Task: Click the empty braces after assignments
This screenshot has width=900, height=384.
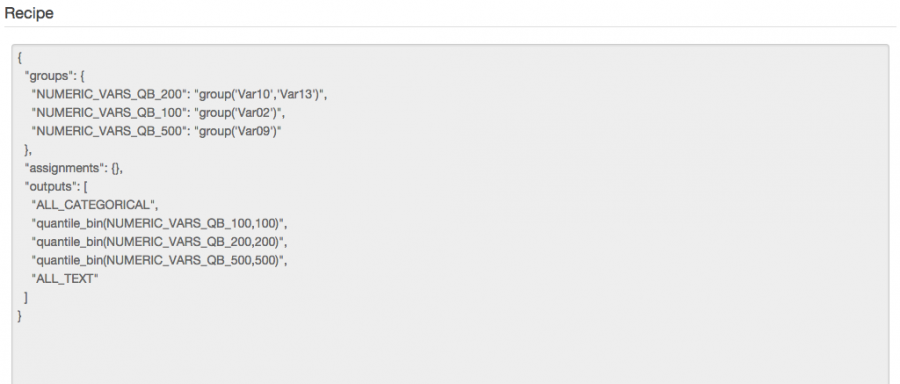Action: point(116,168)
